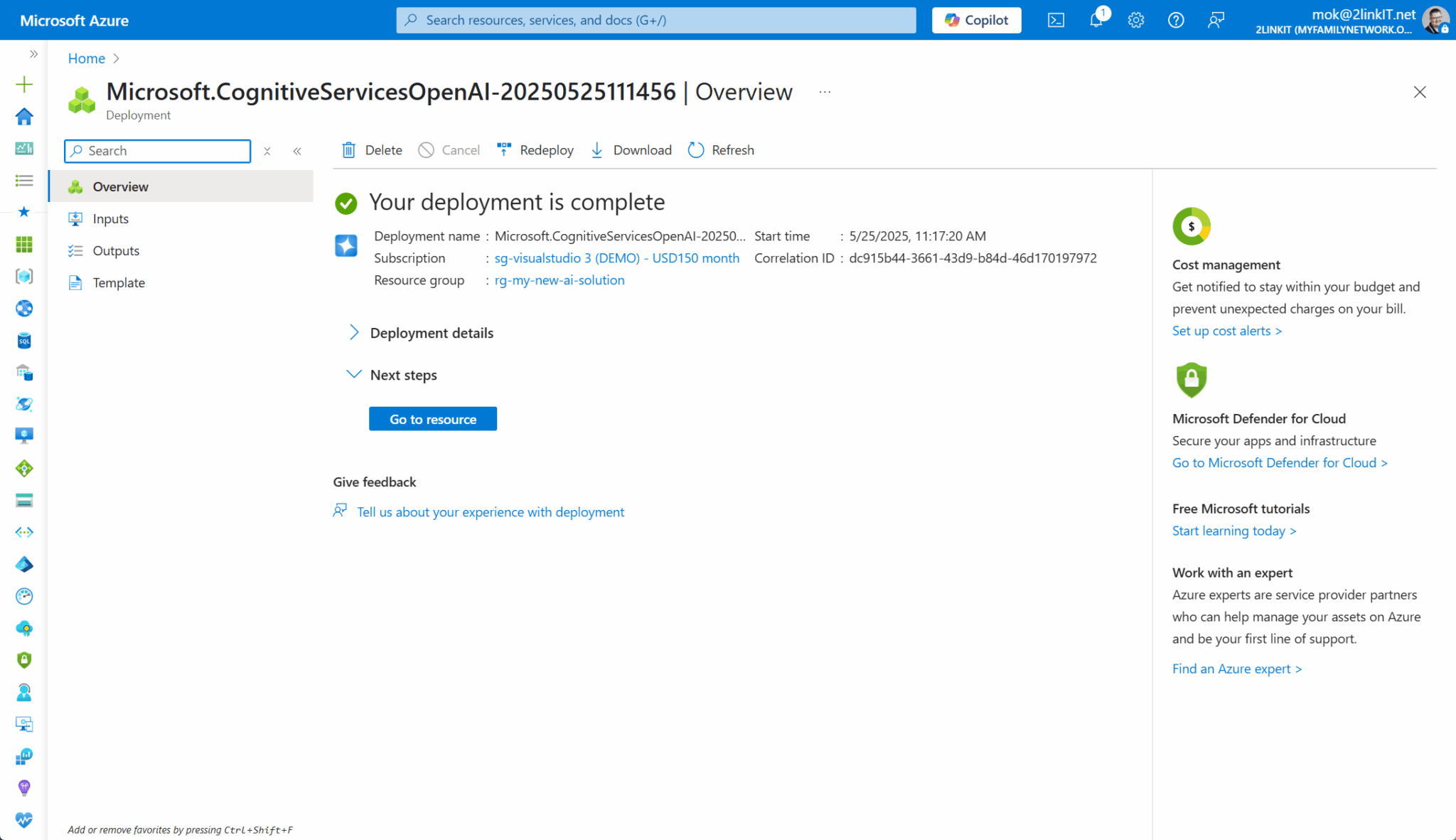This screenshot has height=840, width=1456.
Task: View notifications via the bell icon
Action: pyautogui.click(x=1095, y=20)
